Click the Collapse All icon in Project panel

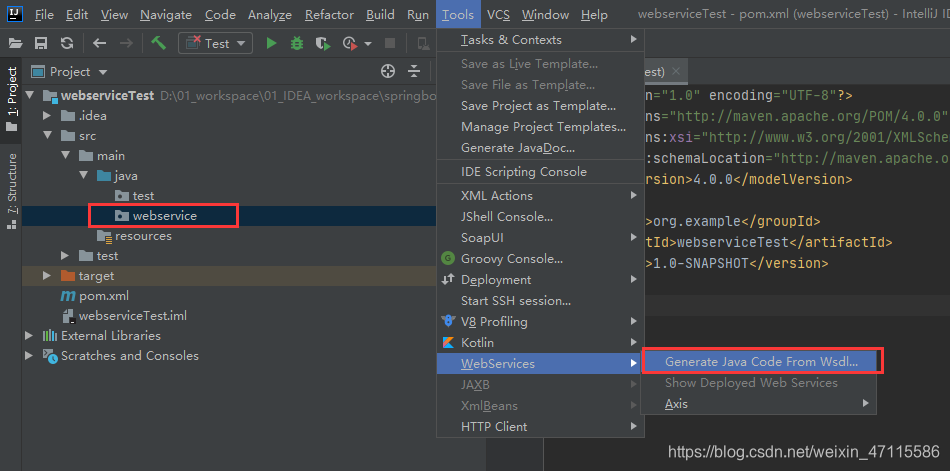point(414,72)
